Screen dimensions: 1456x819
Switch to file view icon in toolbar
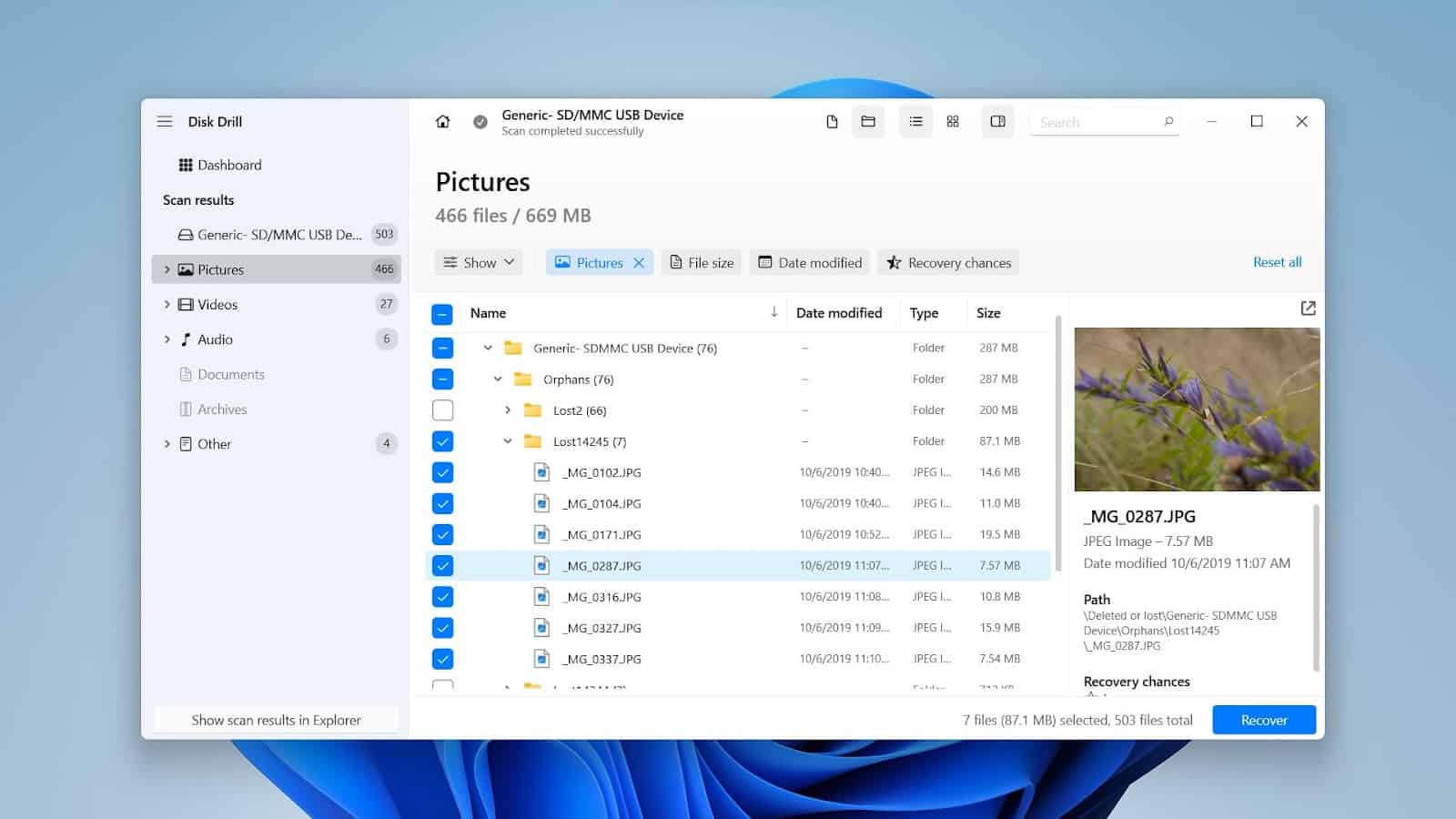(x=832, y=121)
